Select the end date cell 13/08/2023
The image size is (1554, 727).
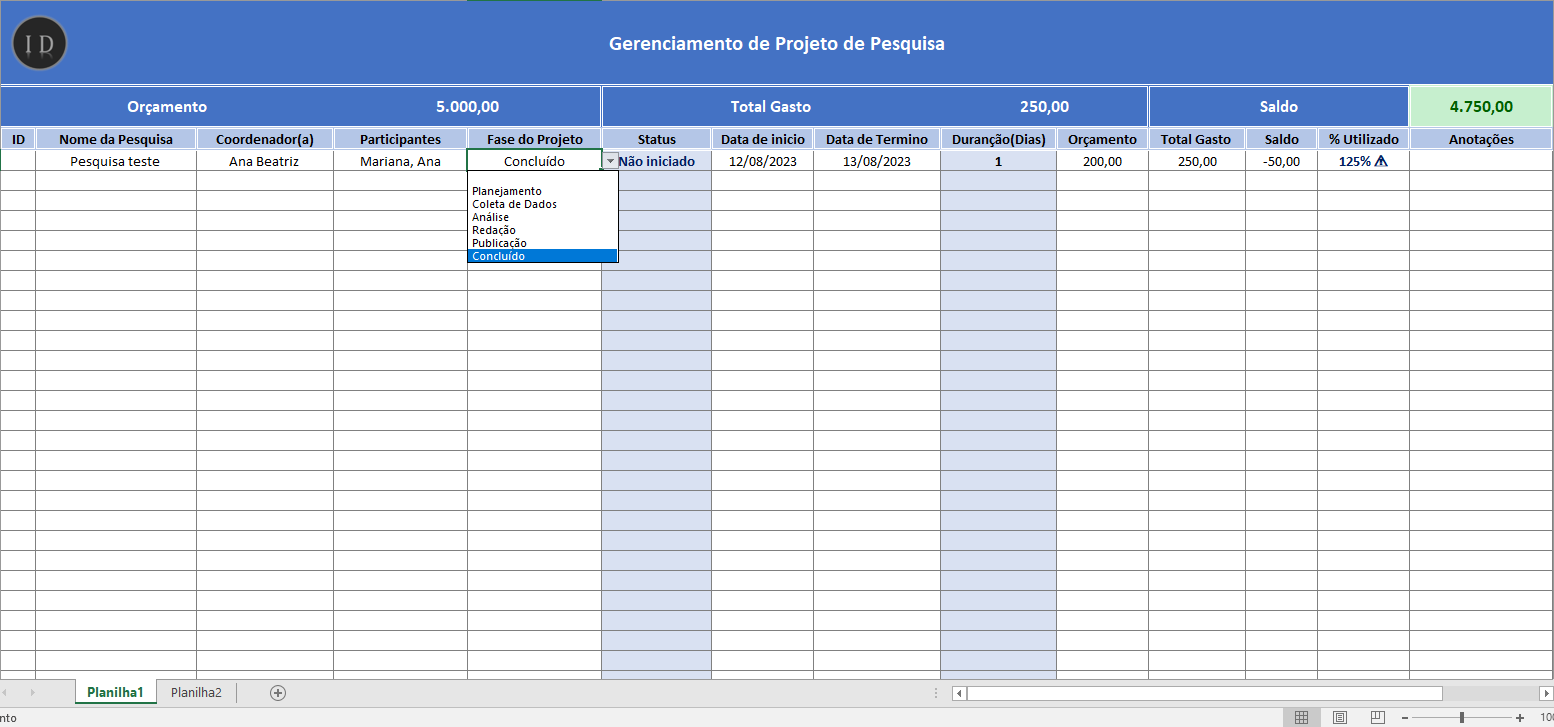[x=877, y=161]
